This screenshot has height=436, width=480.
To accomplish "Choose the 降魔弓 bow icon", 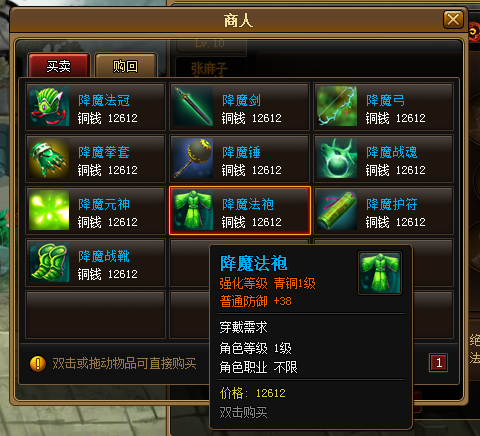I will [x=337, y=106].
